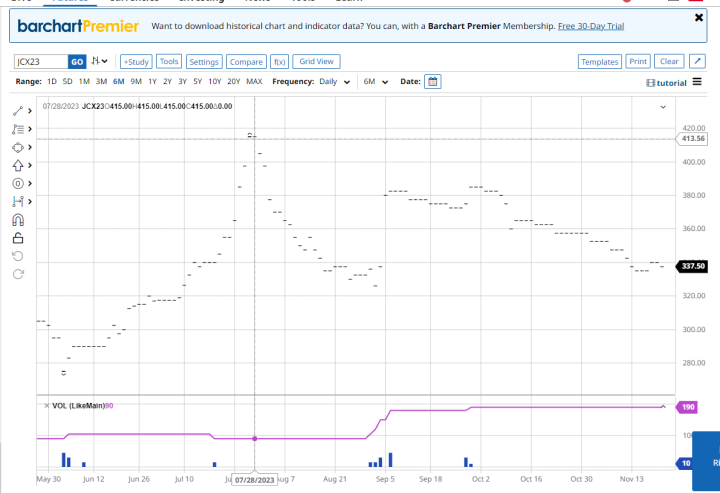Open the chart type bar-style dropdown
Image resolution: width=720 pixels, height=493 pixels.
99,62
